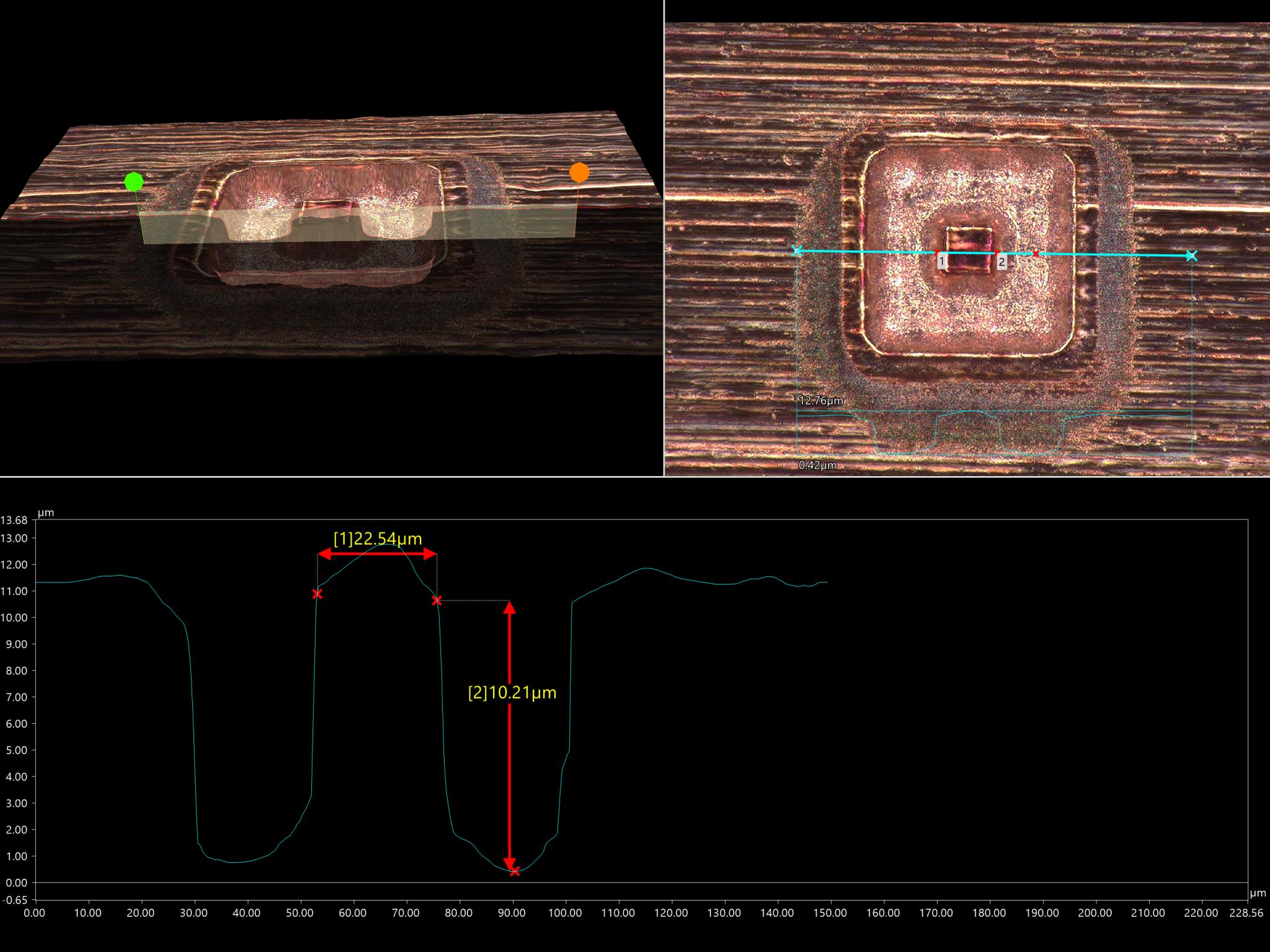This screenshot has width=1270, height=952.
Task: Click the -0.65 minimum Y-axis value
Action: 14,899
